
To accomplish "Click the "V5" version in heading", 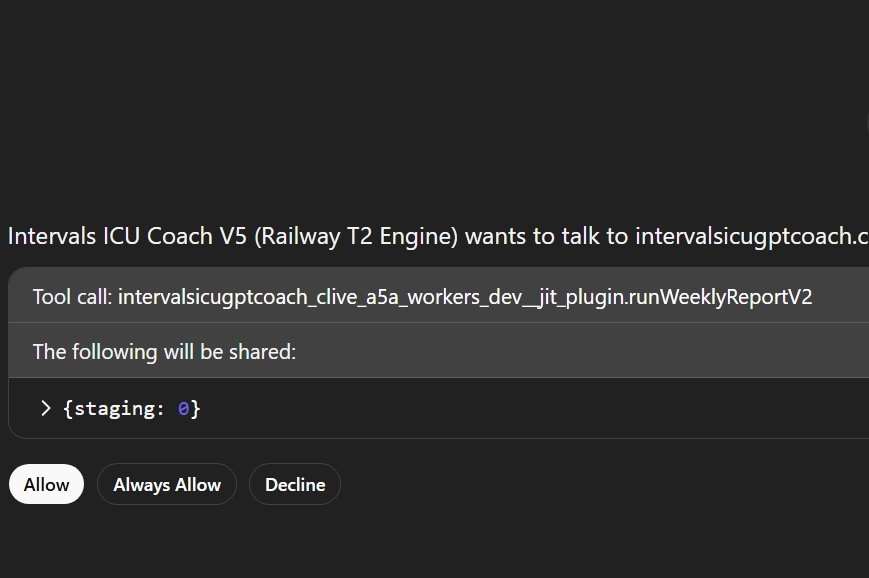I will click(231, 237).
